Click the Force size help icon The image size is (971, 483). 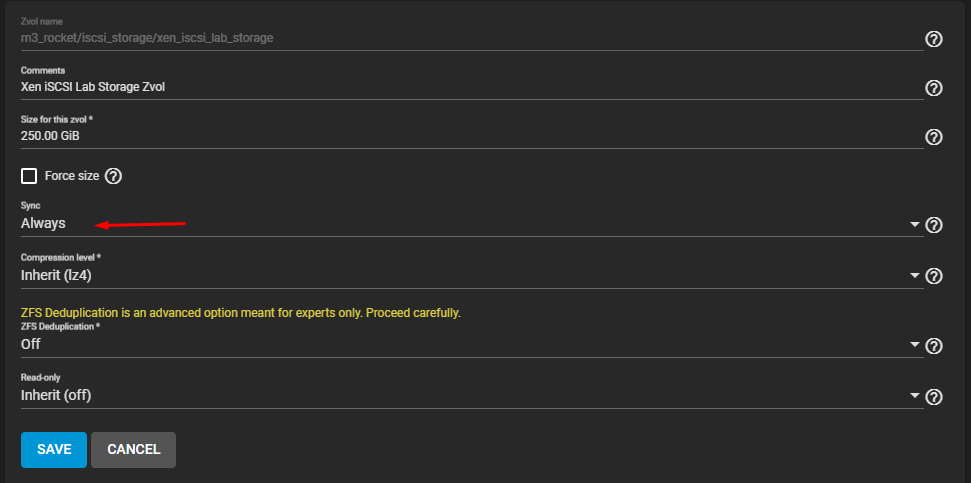pyautogui.click(x=113, y=176)
